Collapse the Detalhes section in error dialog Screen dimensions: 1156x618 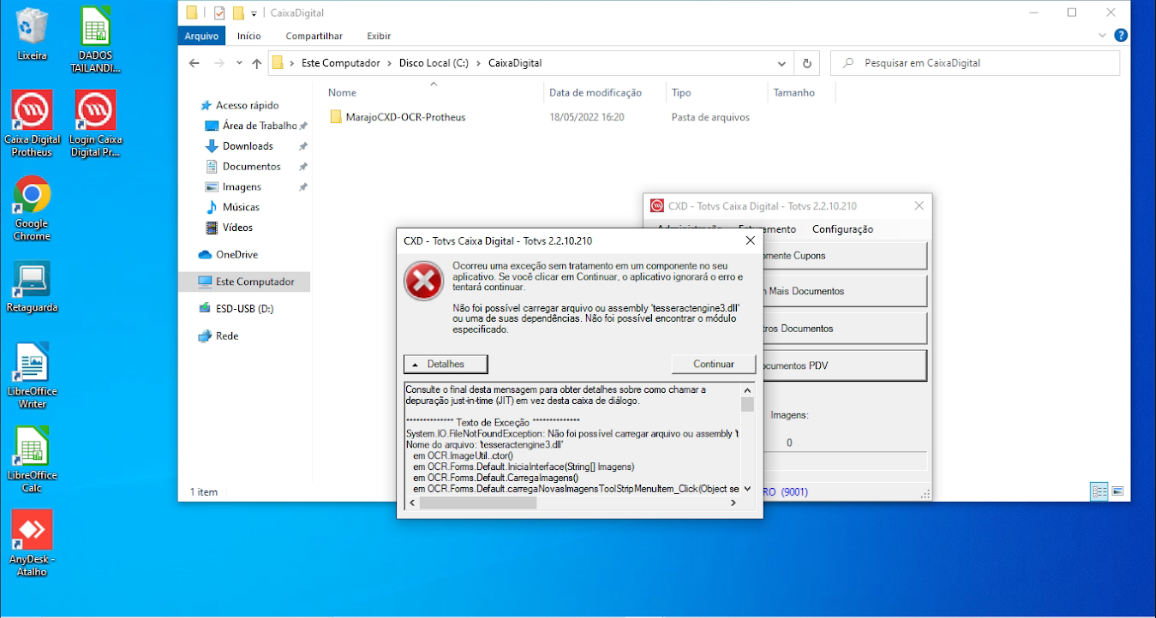[446, 364]
